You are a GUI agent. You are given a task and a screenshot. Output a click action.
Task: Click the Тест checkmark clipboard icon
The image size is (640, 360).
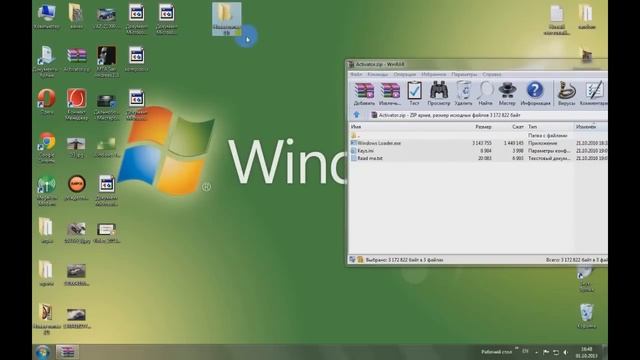point(414,93)
